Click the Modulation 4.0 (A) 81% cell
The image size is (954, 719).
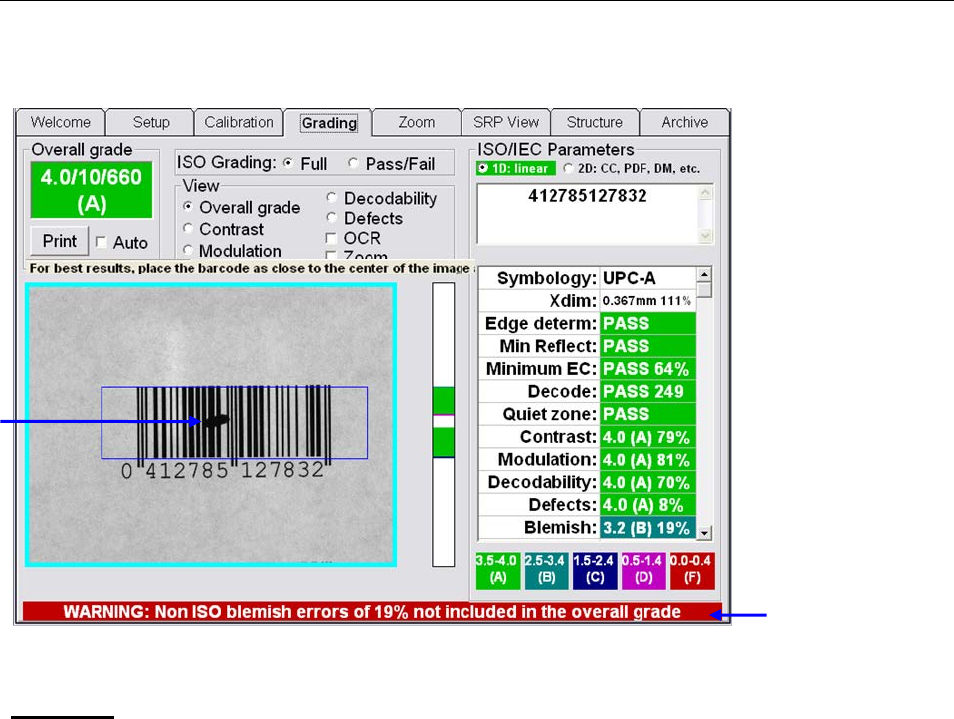click(x=647, y=459)
